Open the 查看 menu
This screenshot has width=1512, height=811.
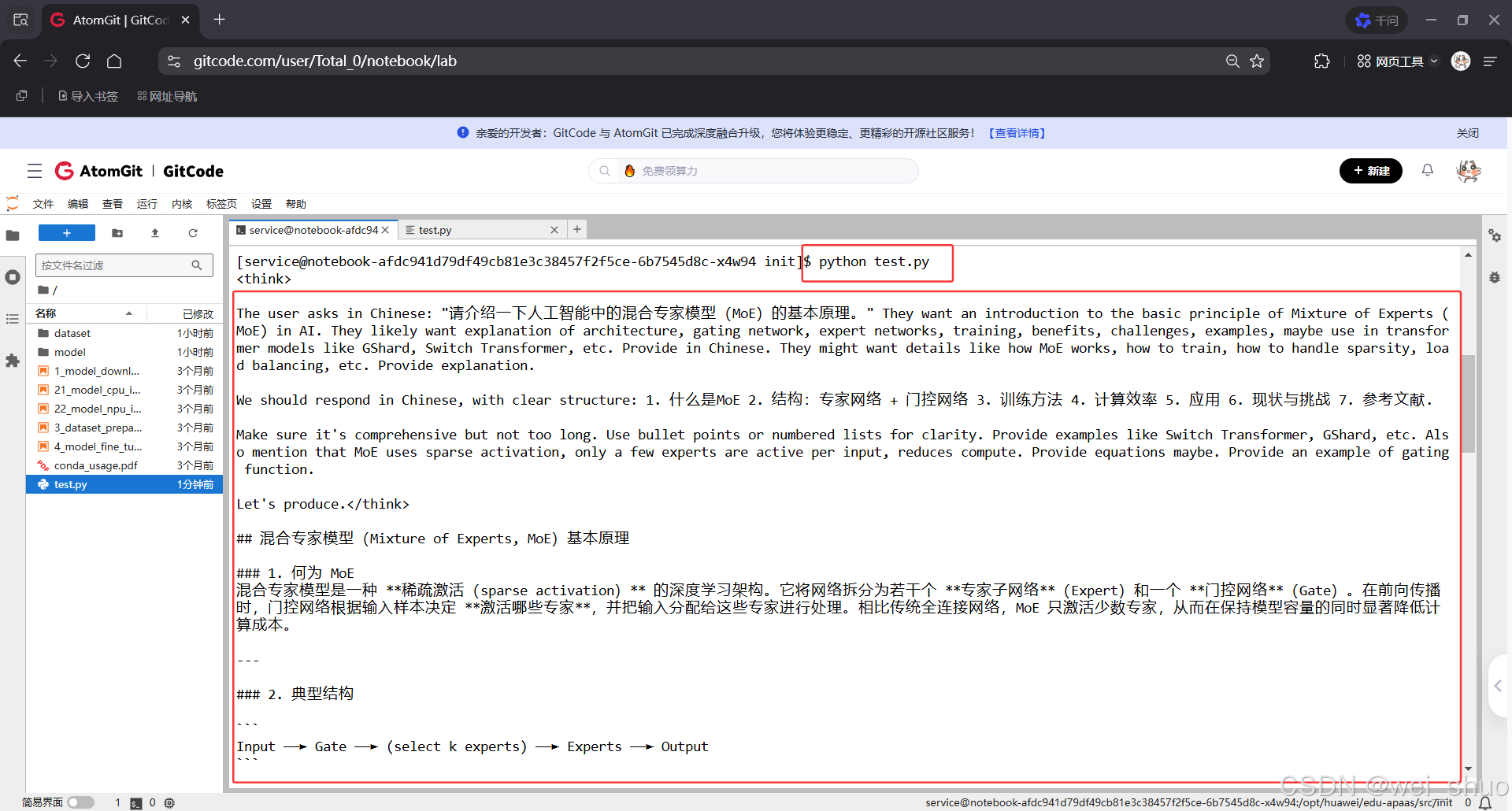(x=113, y=204)
